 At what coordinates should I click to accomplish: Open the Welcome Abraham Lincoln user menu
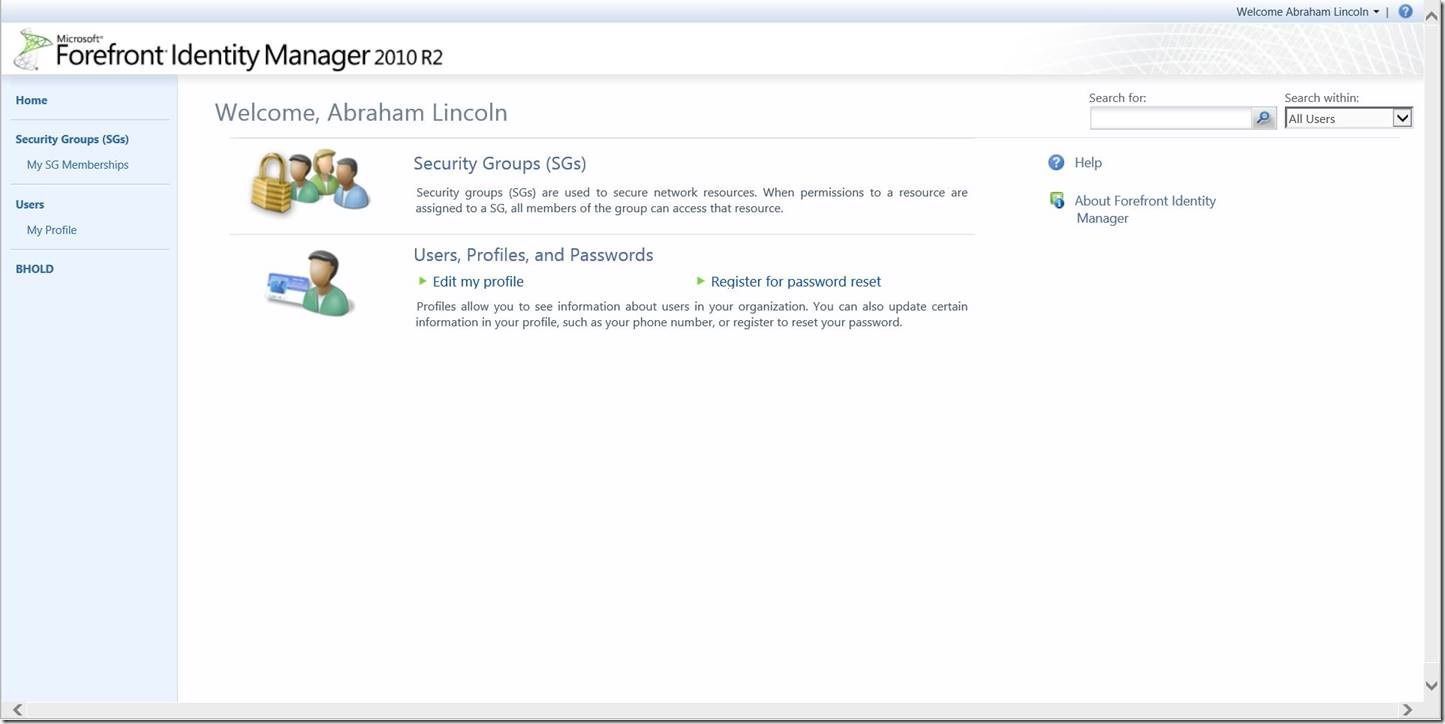(x=1308, y=12)
